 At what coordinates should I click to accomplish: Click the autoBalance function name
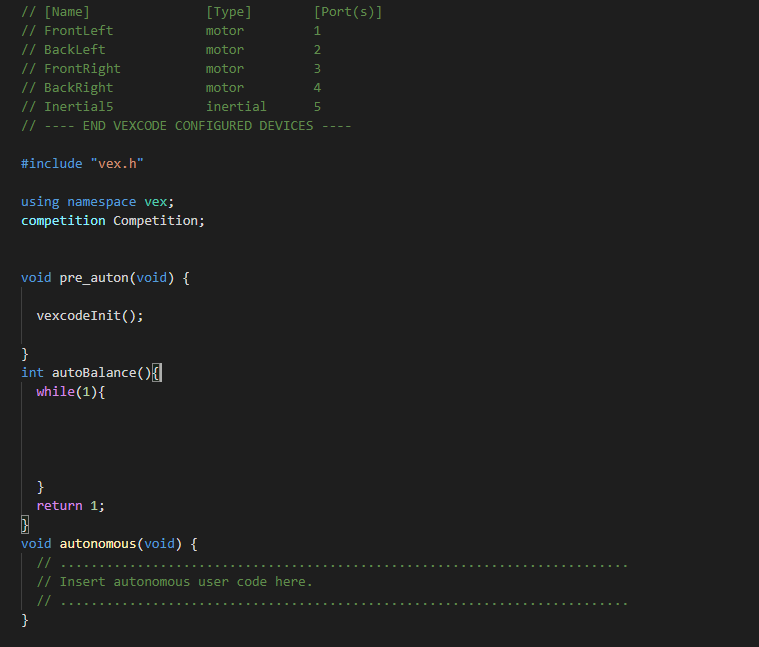pos(94,372)
